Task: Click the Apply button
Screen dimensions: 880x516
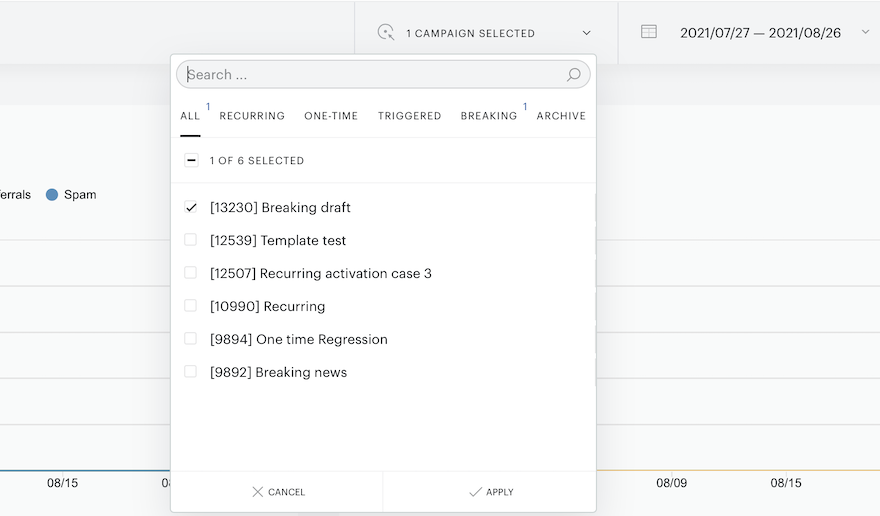Action: (490, 492)
